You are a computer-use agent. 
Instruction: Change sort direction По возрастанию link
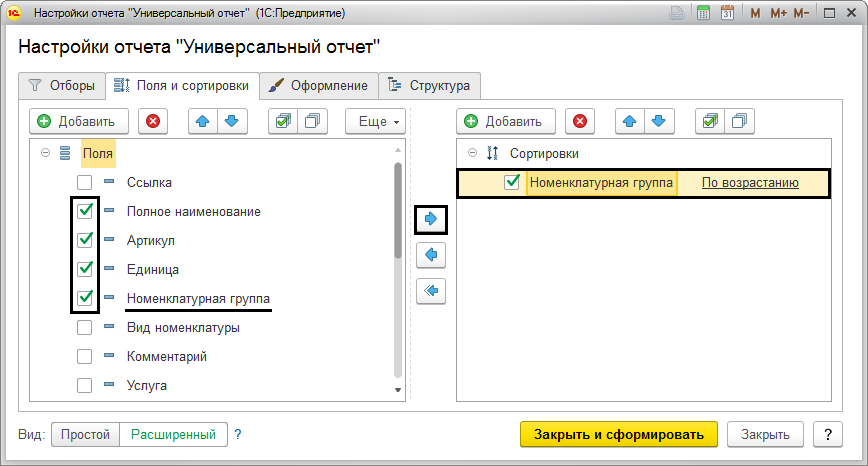[x=749, y=183]
